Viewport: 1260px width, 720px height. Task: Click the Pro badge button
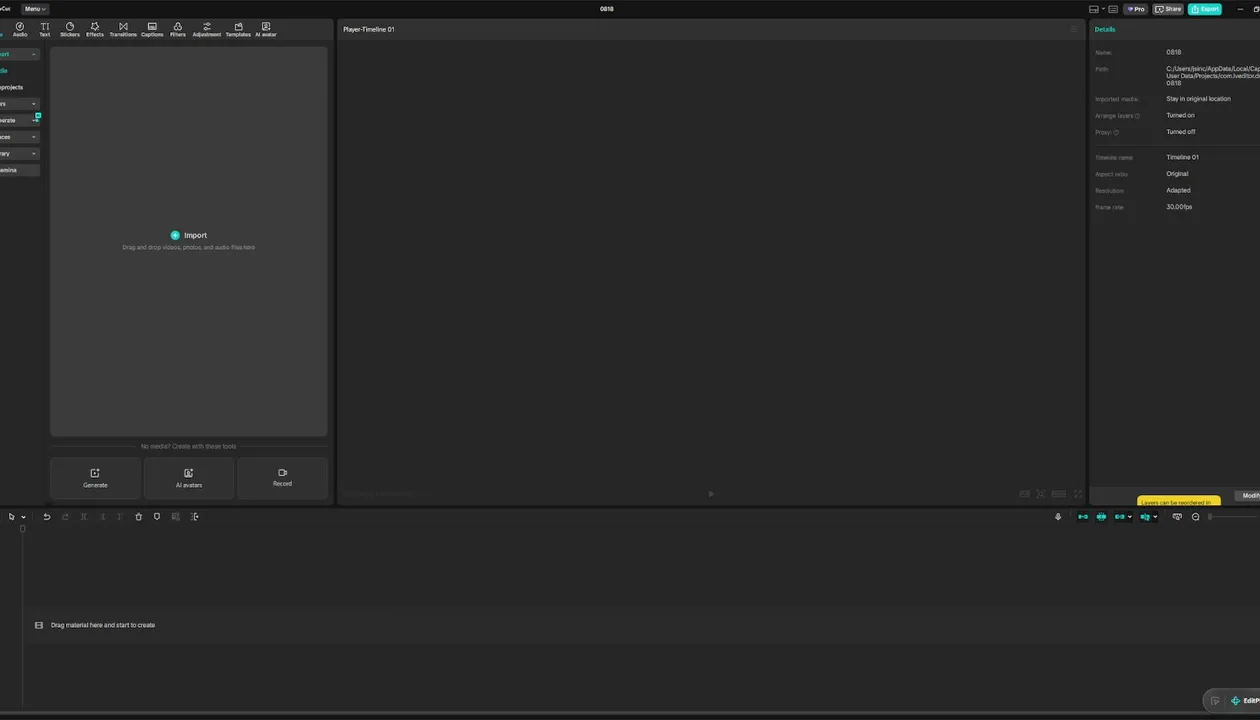click(x=1135, y=9)
